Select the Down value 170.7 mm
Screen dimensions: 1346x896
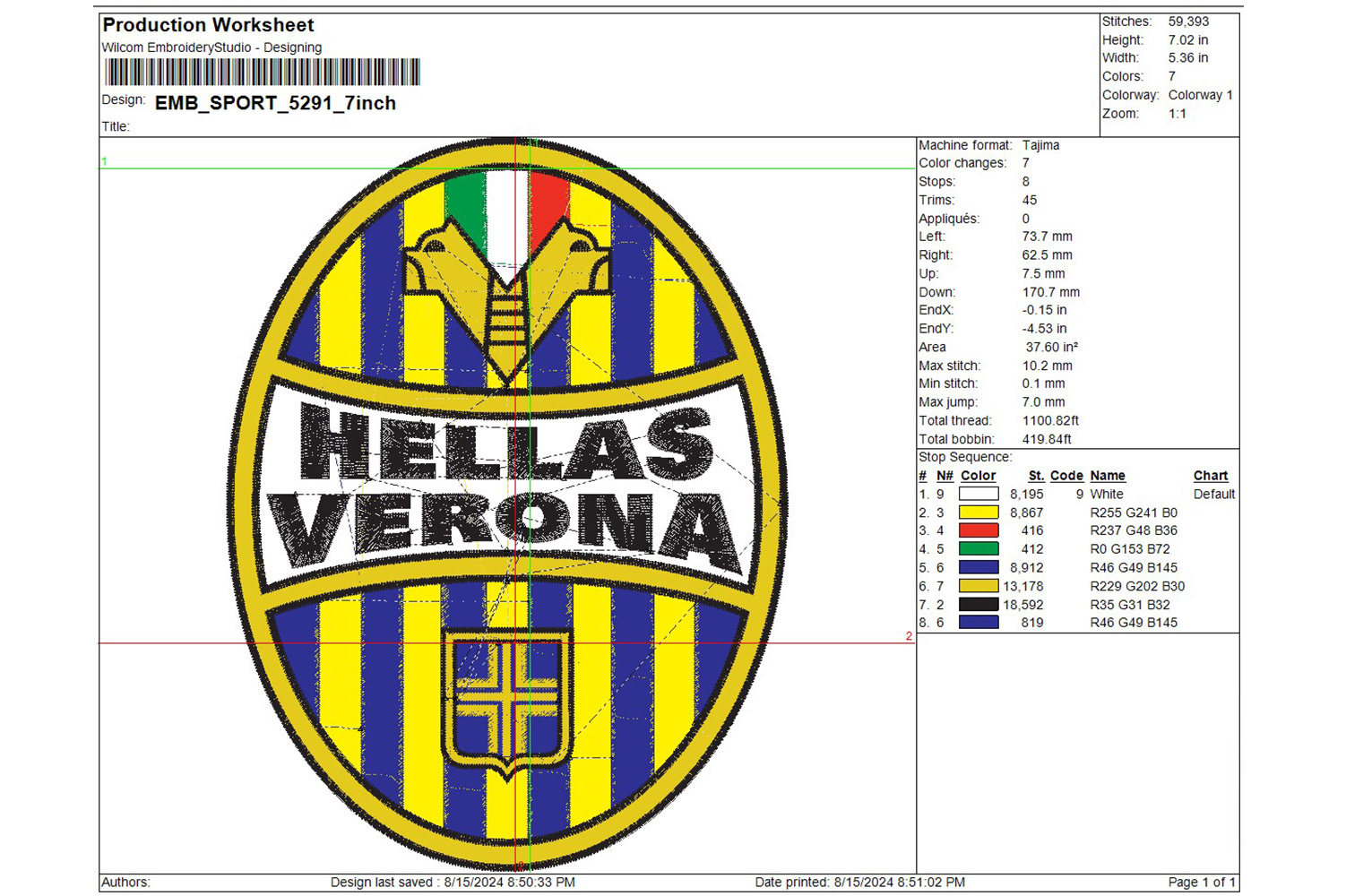coord(1050,292)
